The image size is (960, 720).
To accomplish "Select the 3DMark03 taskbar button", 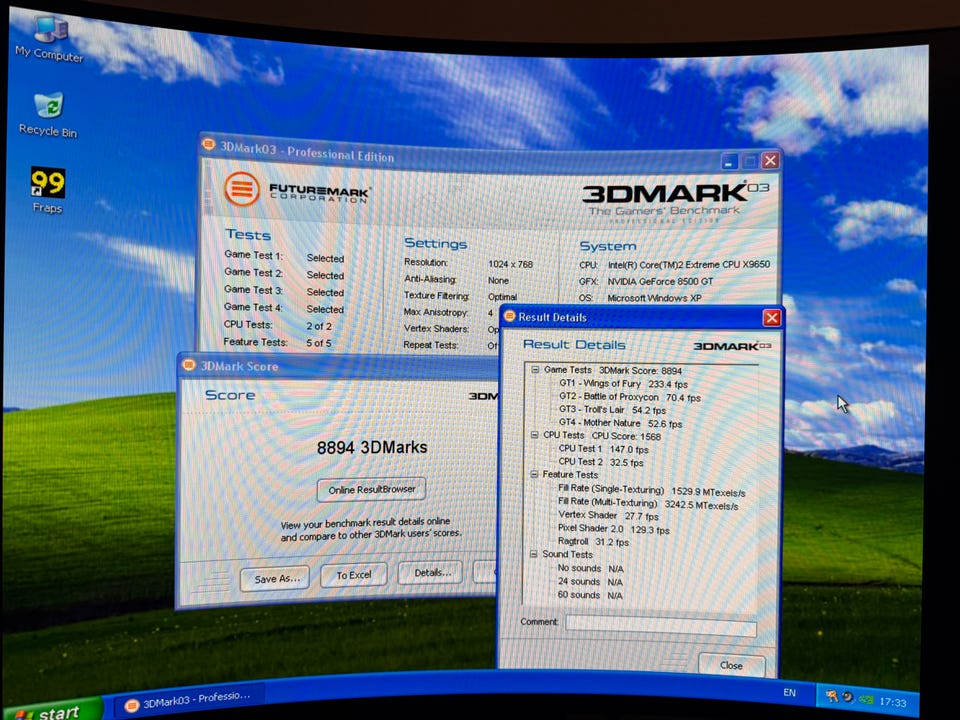I will coord(190,699).
